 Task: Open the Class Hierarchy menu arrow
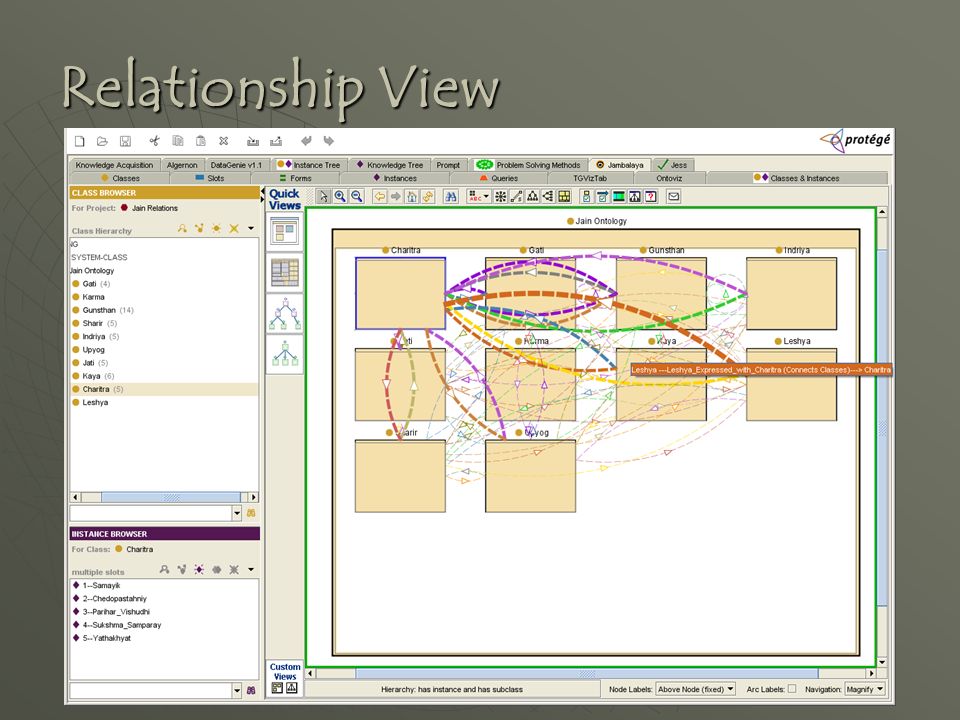[x=251, y=228]
